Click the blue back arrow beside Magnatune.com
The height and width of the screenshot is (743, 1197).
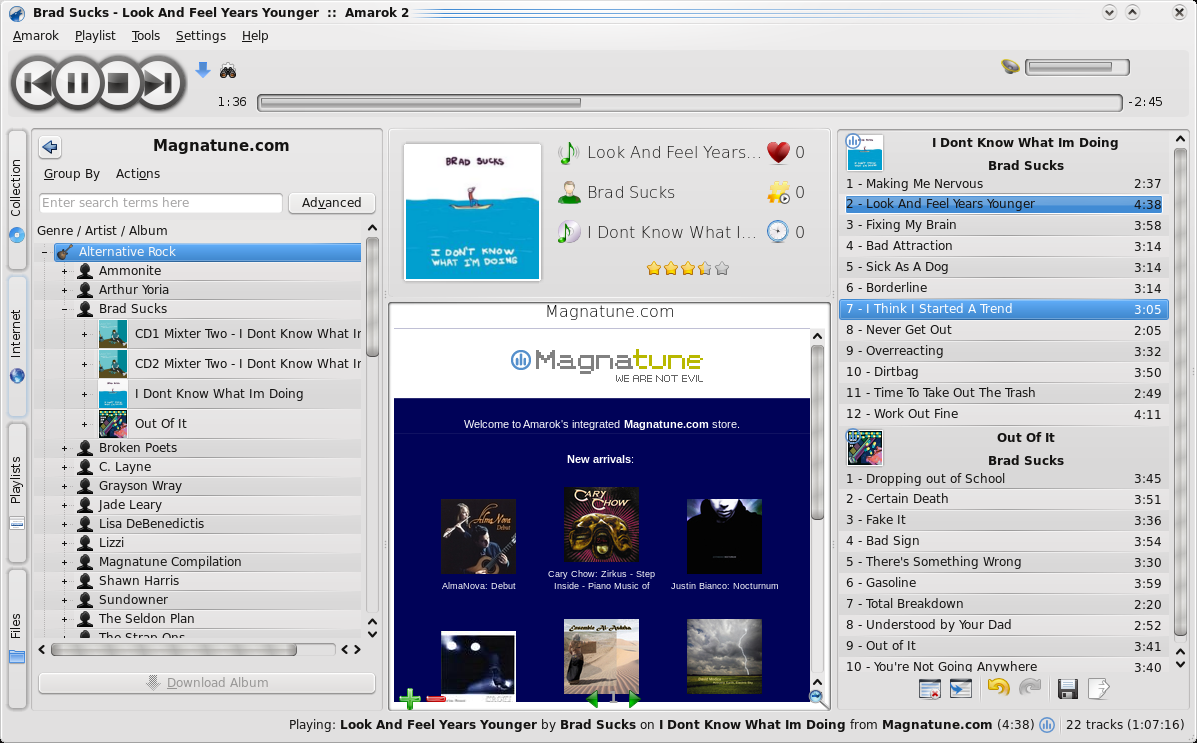pos(50,147)
